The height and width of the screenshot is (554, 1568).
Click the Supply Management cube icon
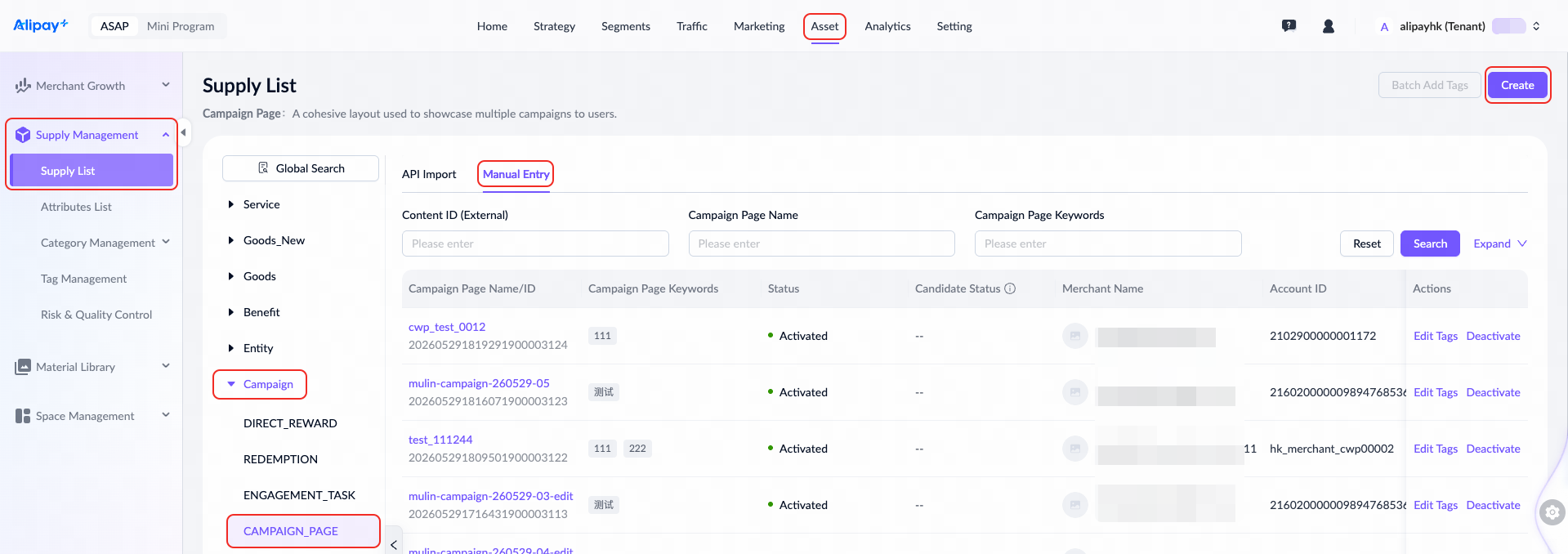(x=23, y=135)
